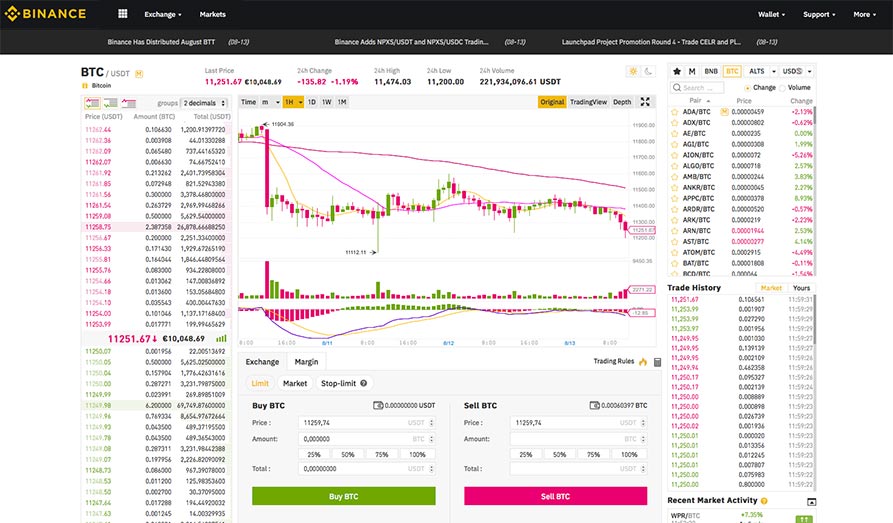Toggle Market trade history view
The image size is (893, 523).
pos(771,288)
